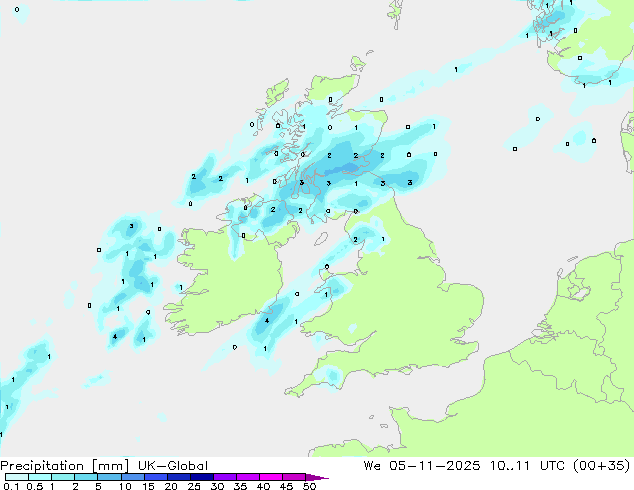Viewport: 634px width, 490px height.
Task: Click the legend arrow tip above 50
Action: pyautogui.click(x=317, y=478)
